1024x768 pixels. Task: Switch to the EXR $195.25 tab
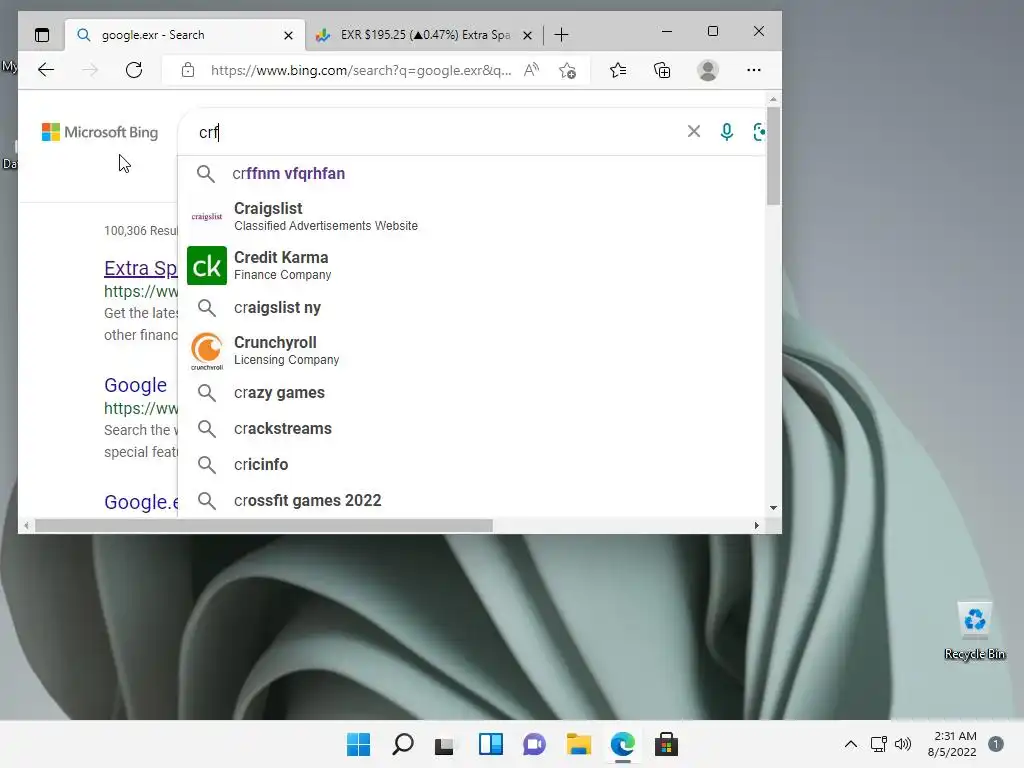pyautogui.click(x=425, y=35)
